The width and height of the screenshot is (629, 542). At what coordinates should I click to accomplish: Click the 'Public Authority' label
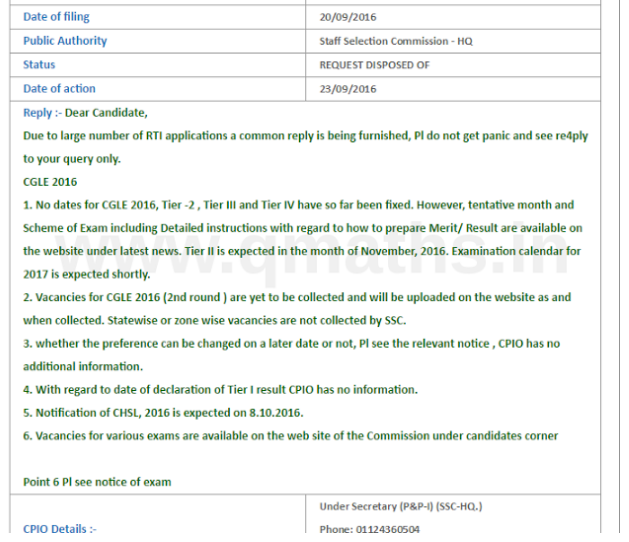tap(65, 41)
